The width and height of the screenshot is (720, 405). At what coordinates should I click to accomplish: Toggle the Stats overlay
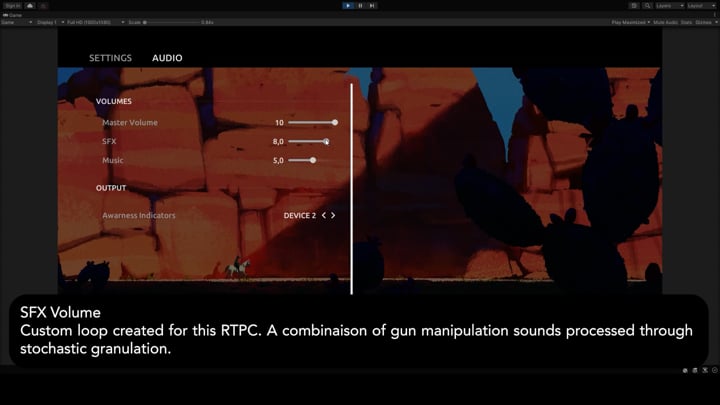coord(686,22)
